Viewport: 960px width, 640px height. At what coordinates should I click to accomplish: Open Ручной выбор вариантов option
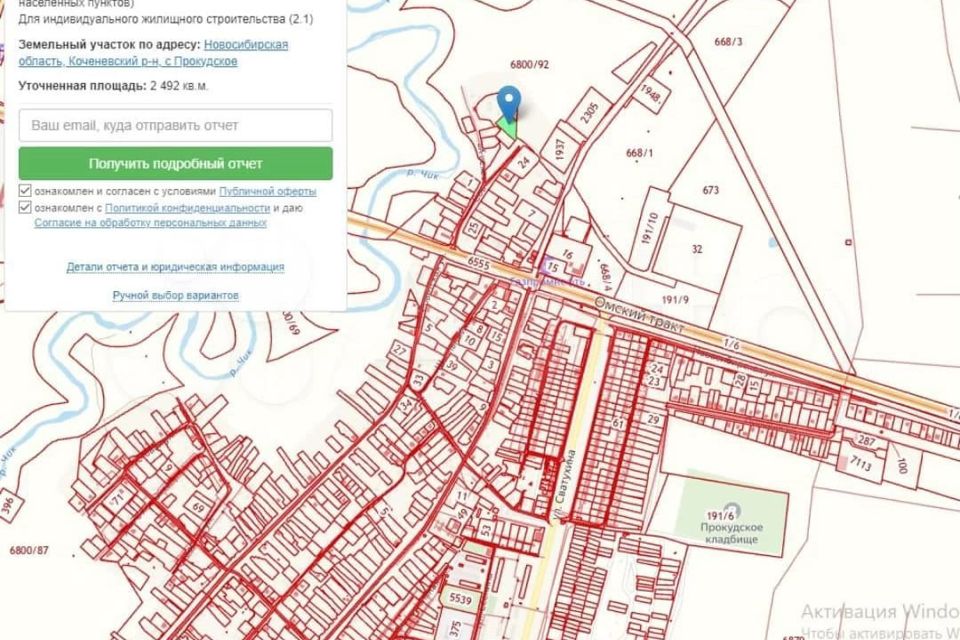click(x=175, y=296)
